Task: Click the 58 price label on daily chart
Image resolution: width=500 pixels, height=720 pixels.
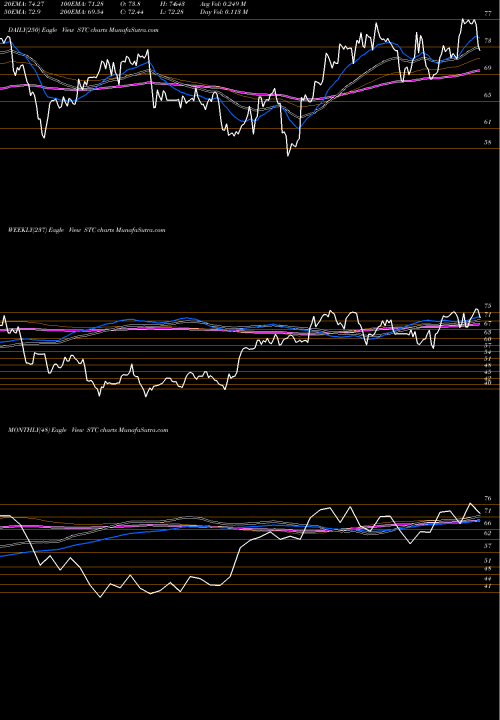Action: pyautogui.click(x=488, y=142)
